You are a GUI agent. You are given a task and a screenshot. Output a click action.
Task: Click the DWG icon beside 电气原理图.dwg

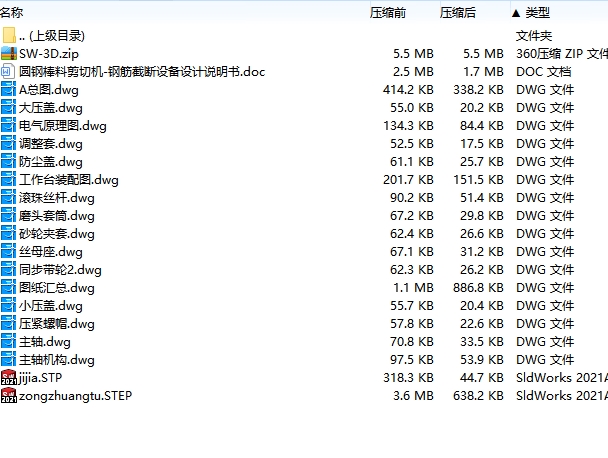(9, 125)
